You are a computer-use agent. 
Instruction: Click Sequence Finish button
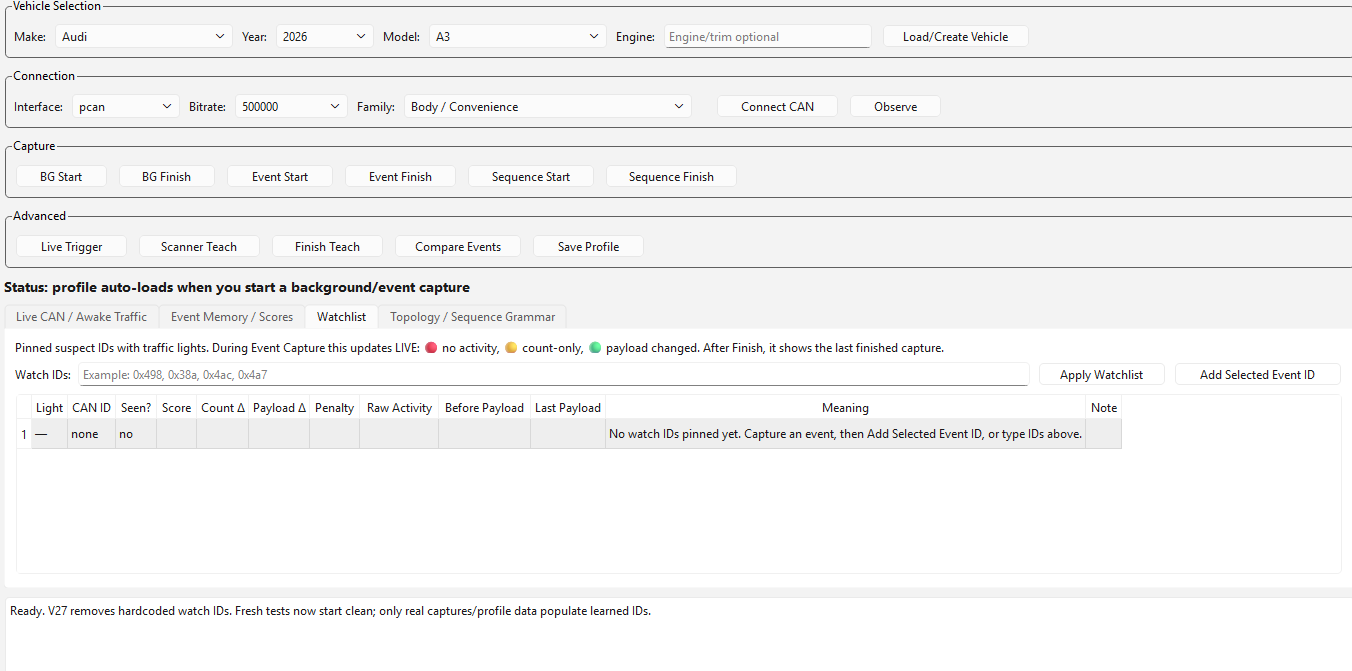[x=671, y=177]
